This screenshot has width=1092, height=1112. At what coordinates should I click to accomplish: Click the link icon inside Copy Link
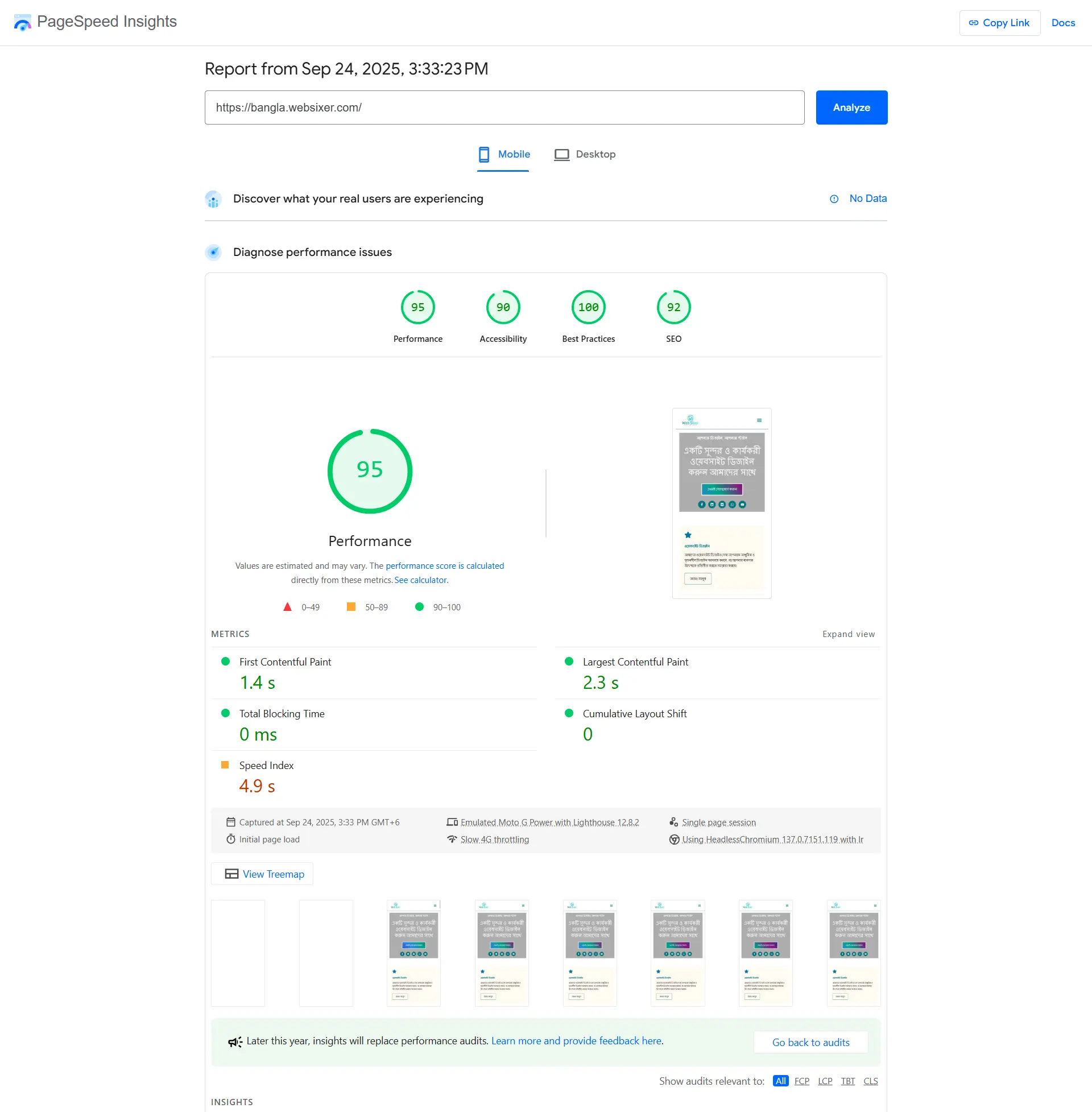click(x=974, y=22)
